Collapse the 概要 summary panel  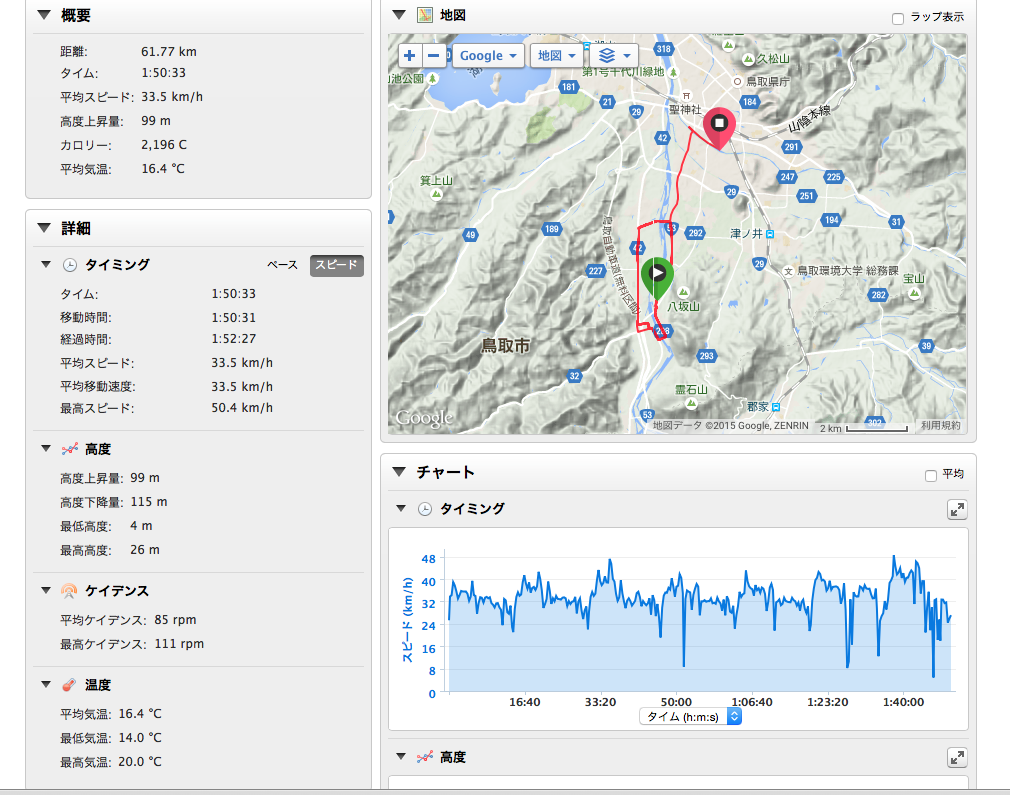(x=43, y=16)
